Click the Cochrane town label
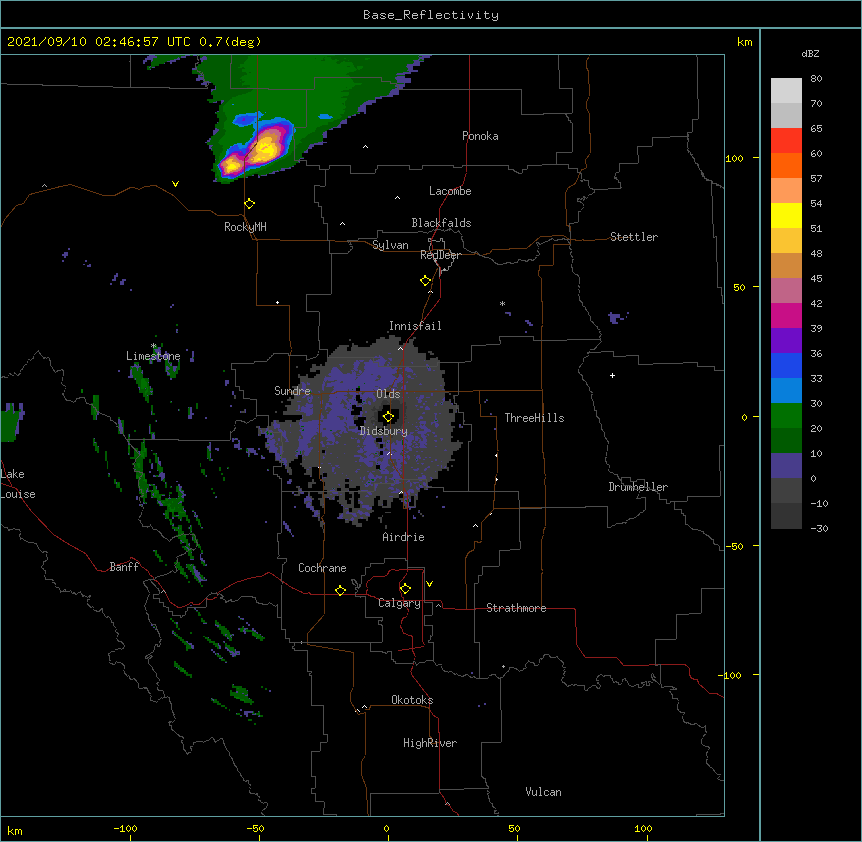Screen dimensions: 862x842 coord(322,568)
